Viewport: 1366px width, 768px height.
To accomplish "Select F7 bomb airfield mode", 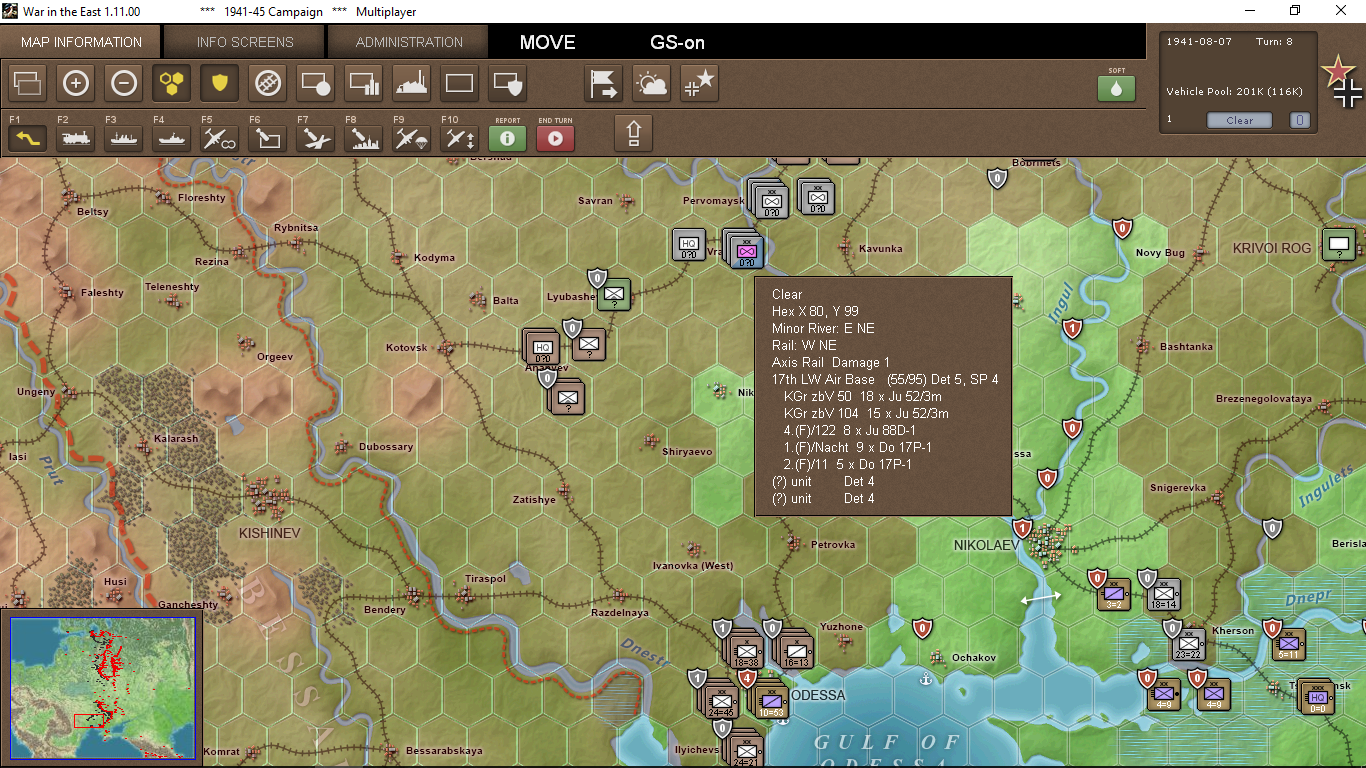I will tap(316, 138).
